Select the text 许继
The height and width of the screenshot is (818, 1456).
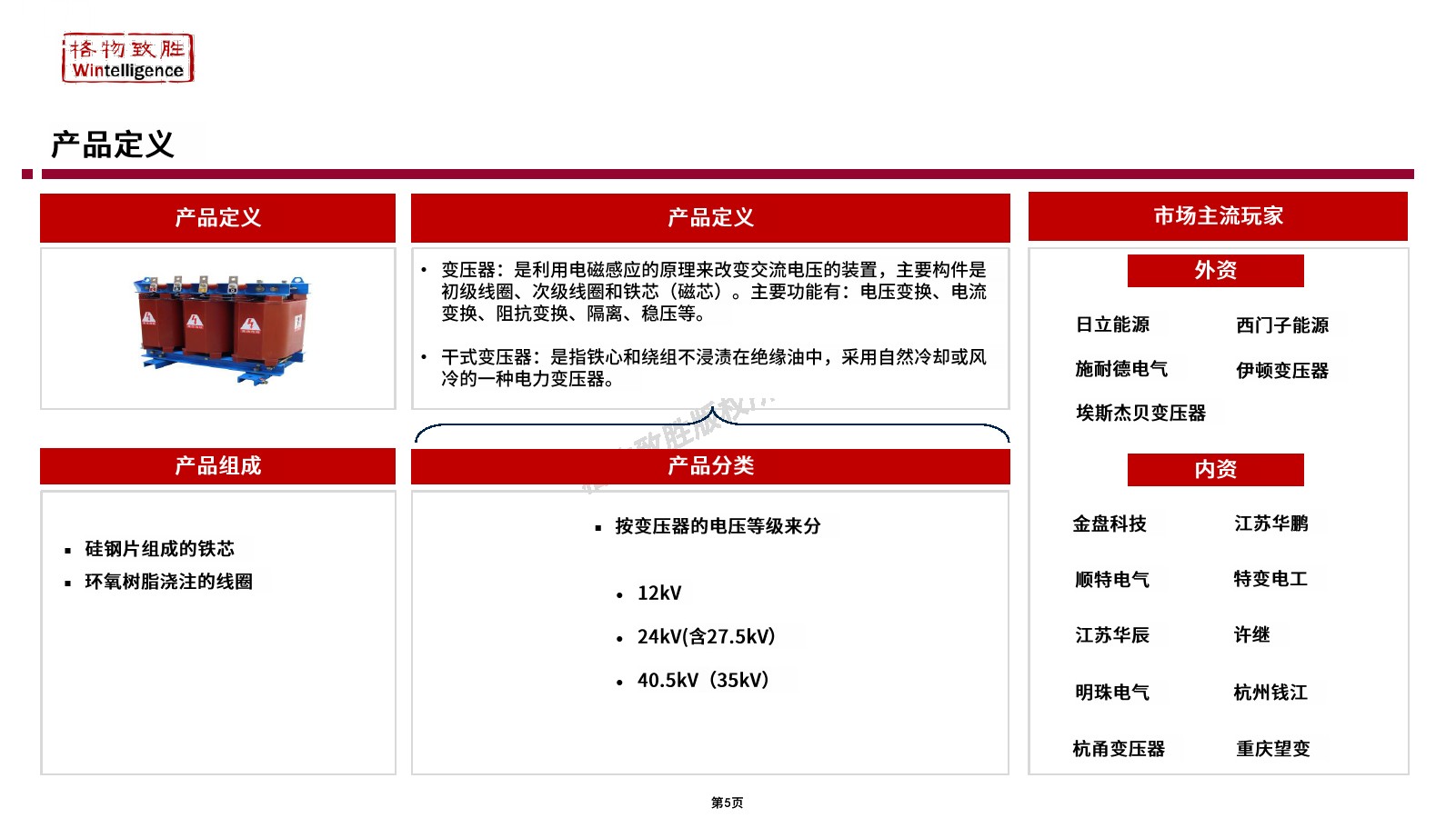click(x=1251, y=635)
